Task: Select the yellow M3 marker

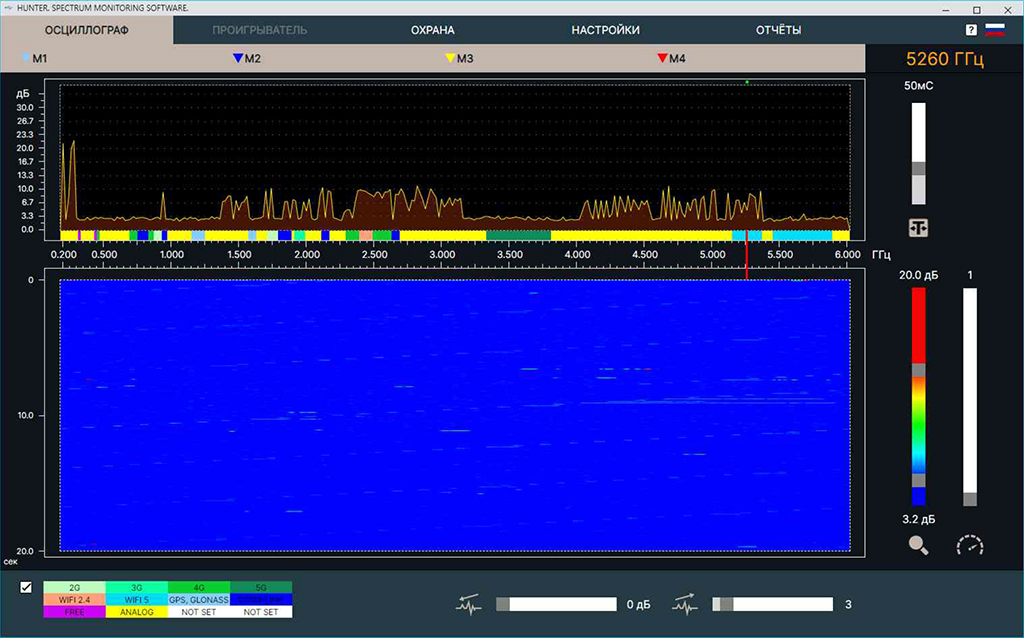Action: (459, 58)
